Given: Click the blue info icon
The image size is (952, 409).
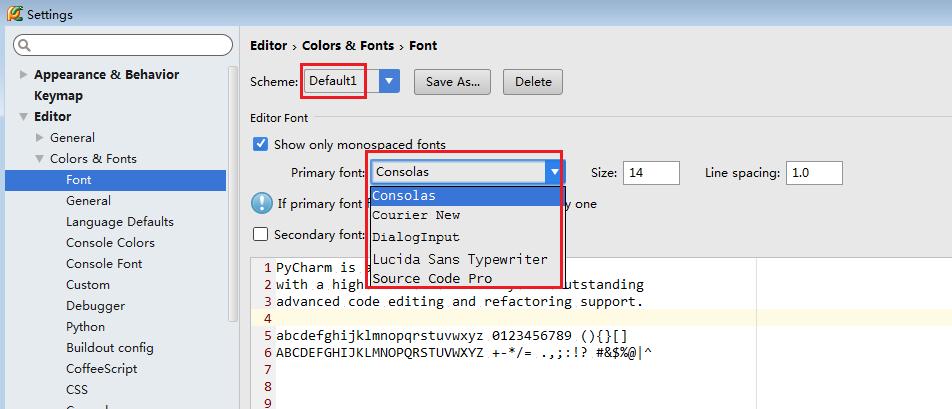Looking at the screenshot, I should (x=261, y=204).
